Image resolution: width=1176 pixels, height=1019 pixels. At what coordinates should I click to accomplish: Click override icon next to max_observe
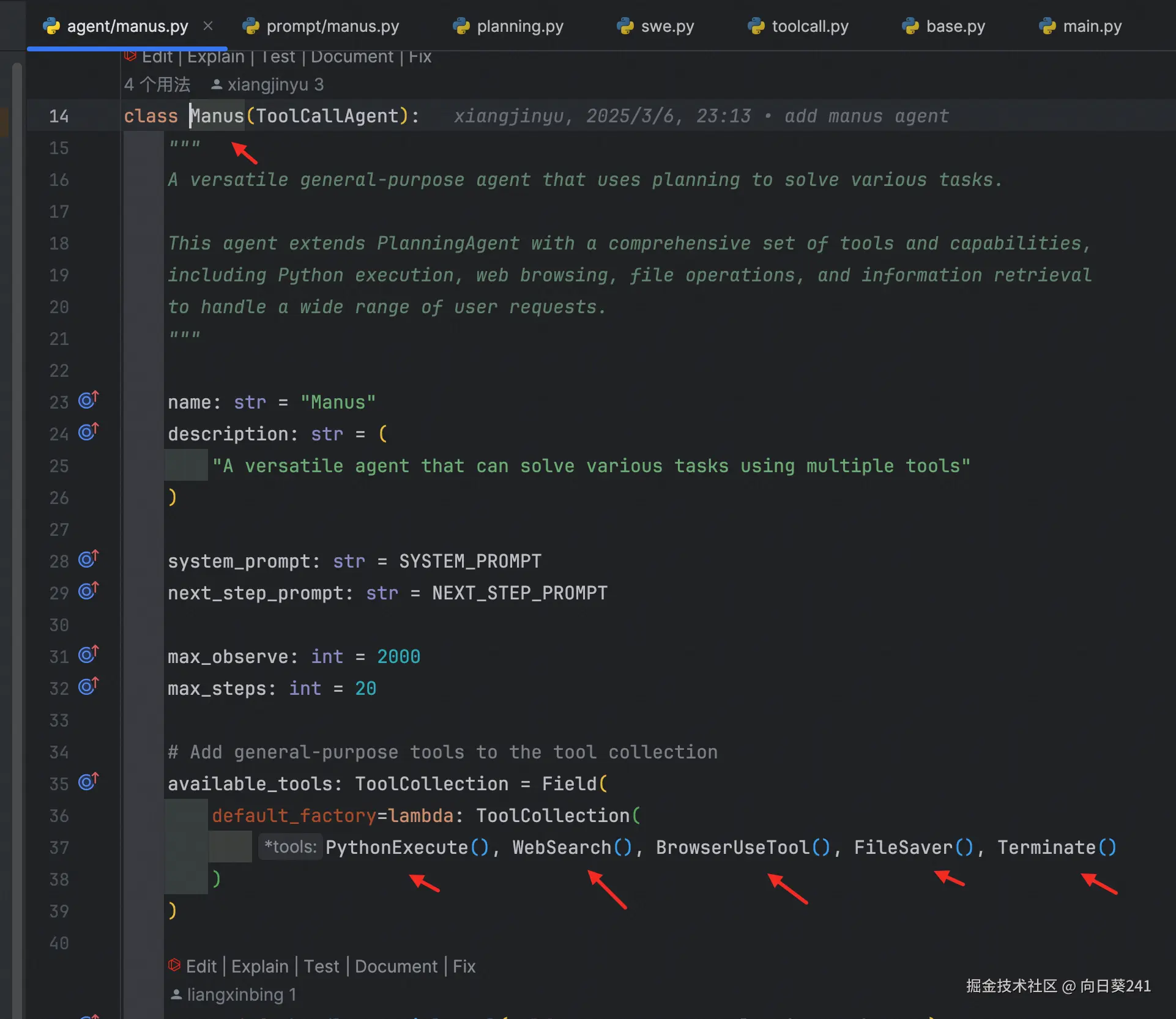88,655
